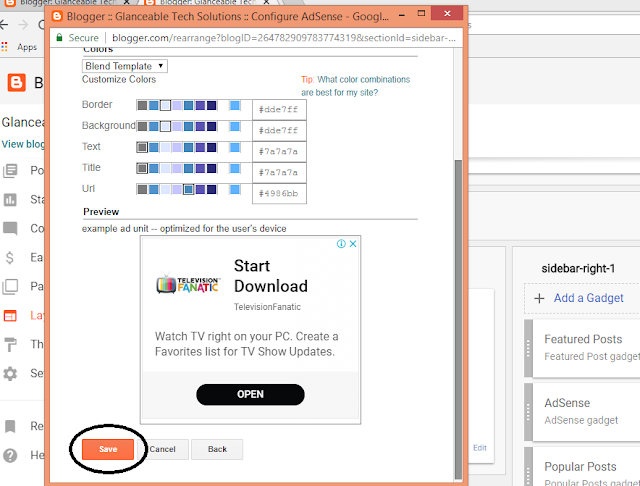Click the Edit link in the layout page
Screen dimensions: 640x486
(480, 448)
